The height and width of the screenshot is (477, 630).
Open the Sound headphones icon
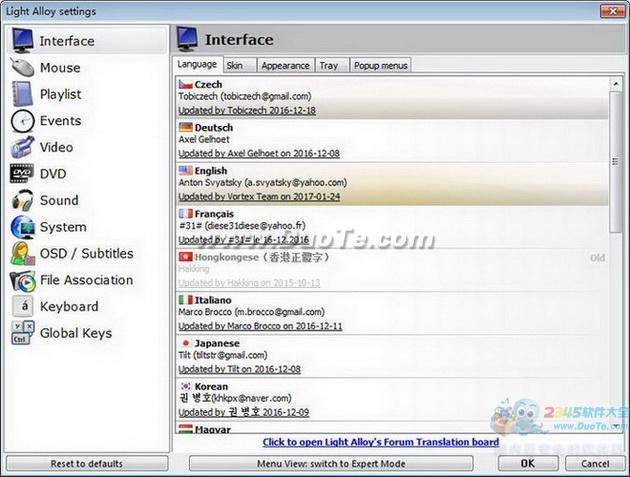pos(22,200)
